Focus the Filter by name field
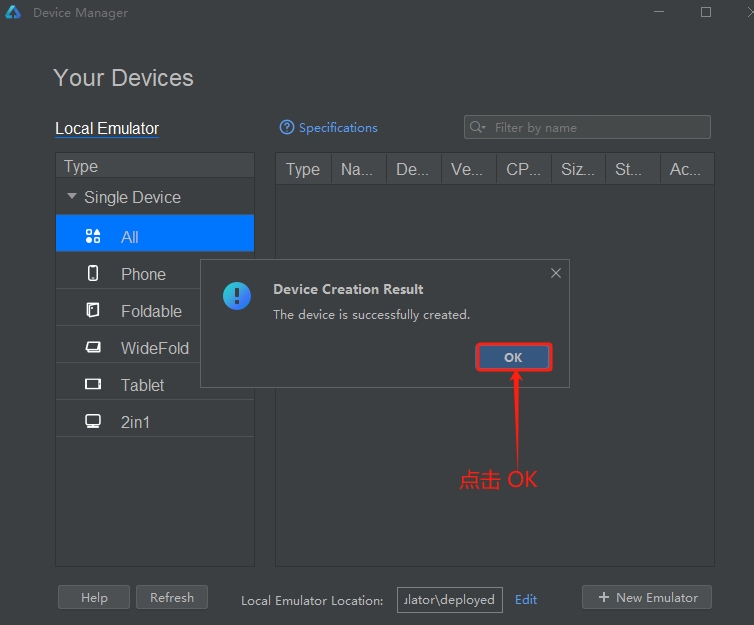 tap(587, 127)
